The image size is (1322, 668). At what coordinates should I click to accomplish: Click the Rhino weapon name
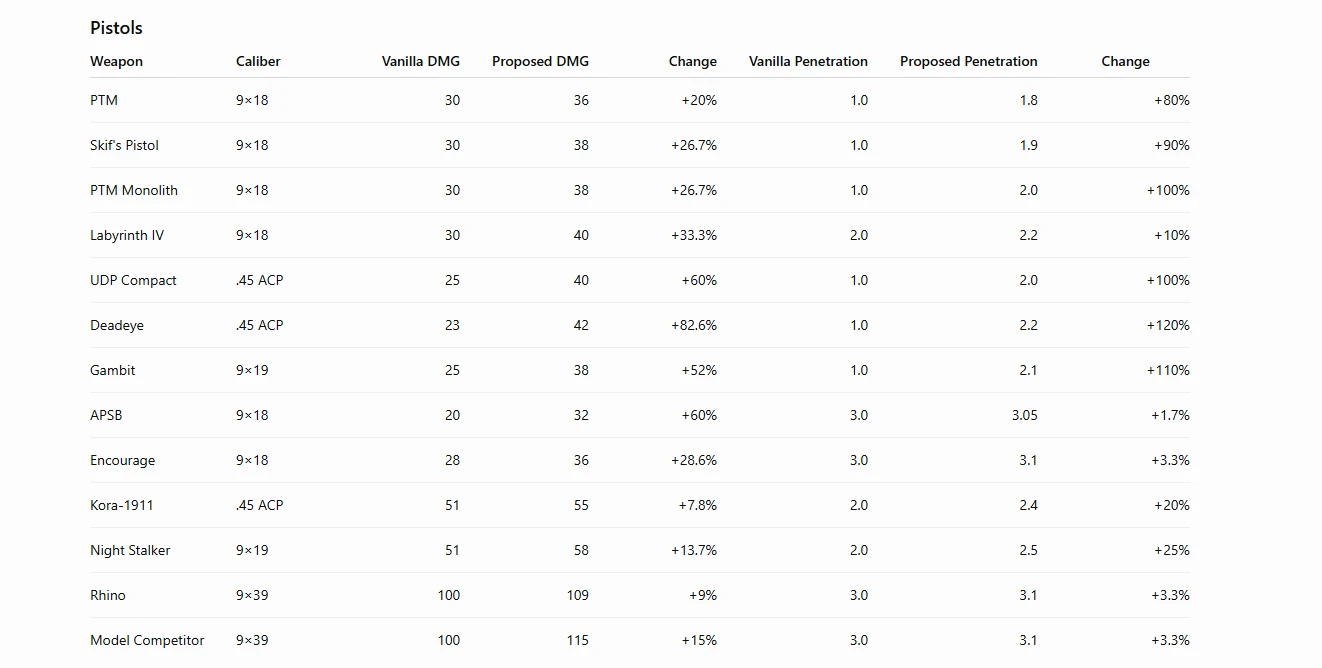108,595
